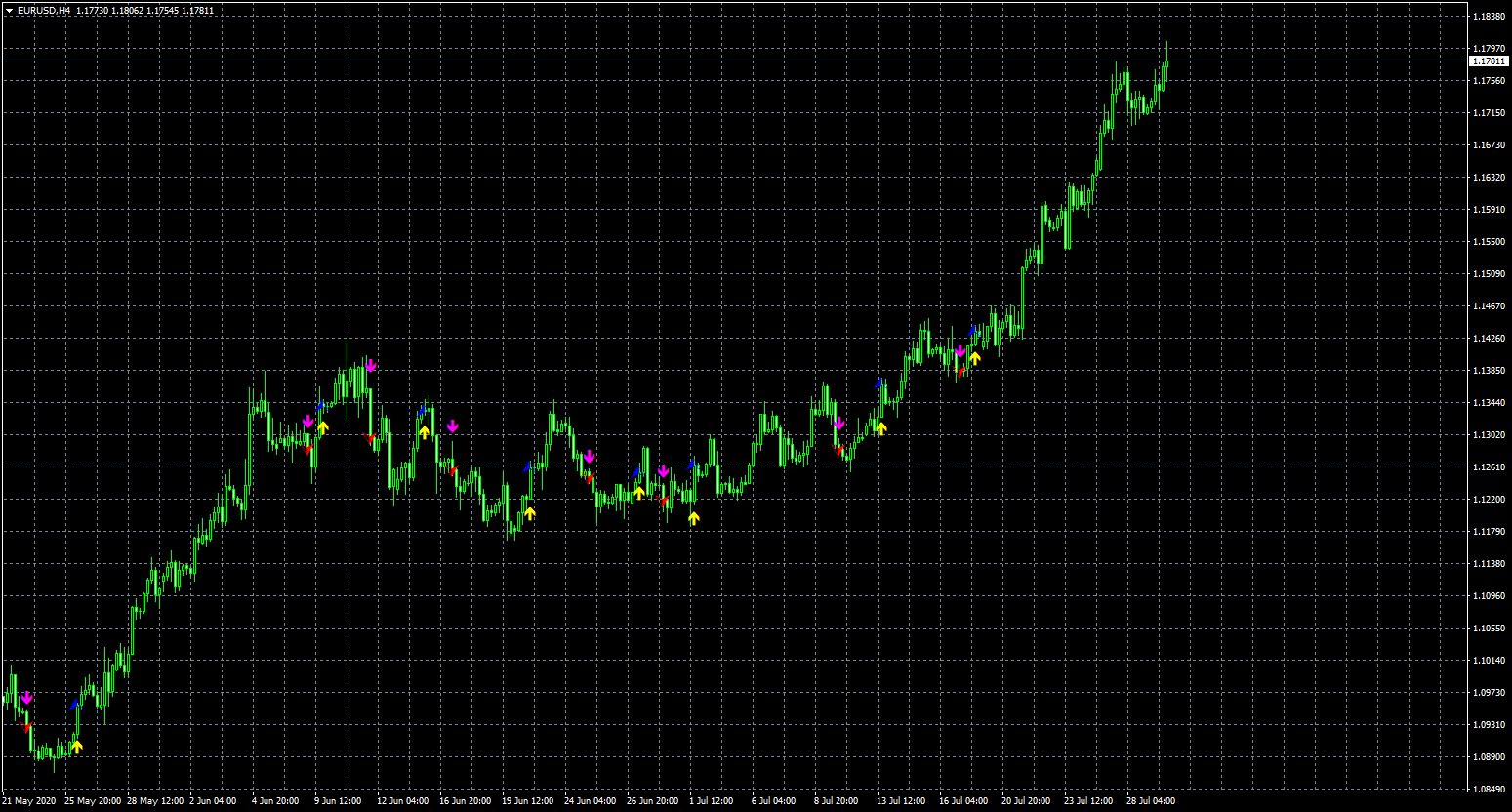Click the 21 May 2020 date label
This screenshot has height=812, width=1512.
[29, 801]
